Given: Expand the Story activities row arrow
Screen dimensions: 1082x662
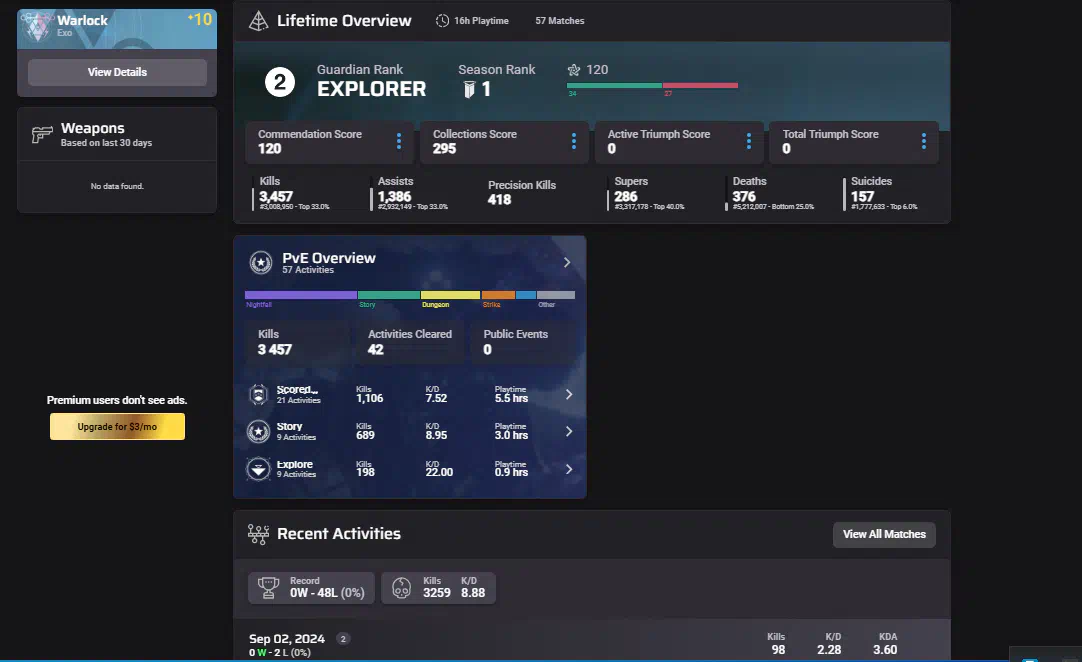Looking at the screenshot, I should pyautogui.click(x=569, y=432).
